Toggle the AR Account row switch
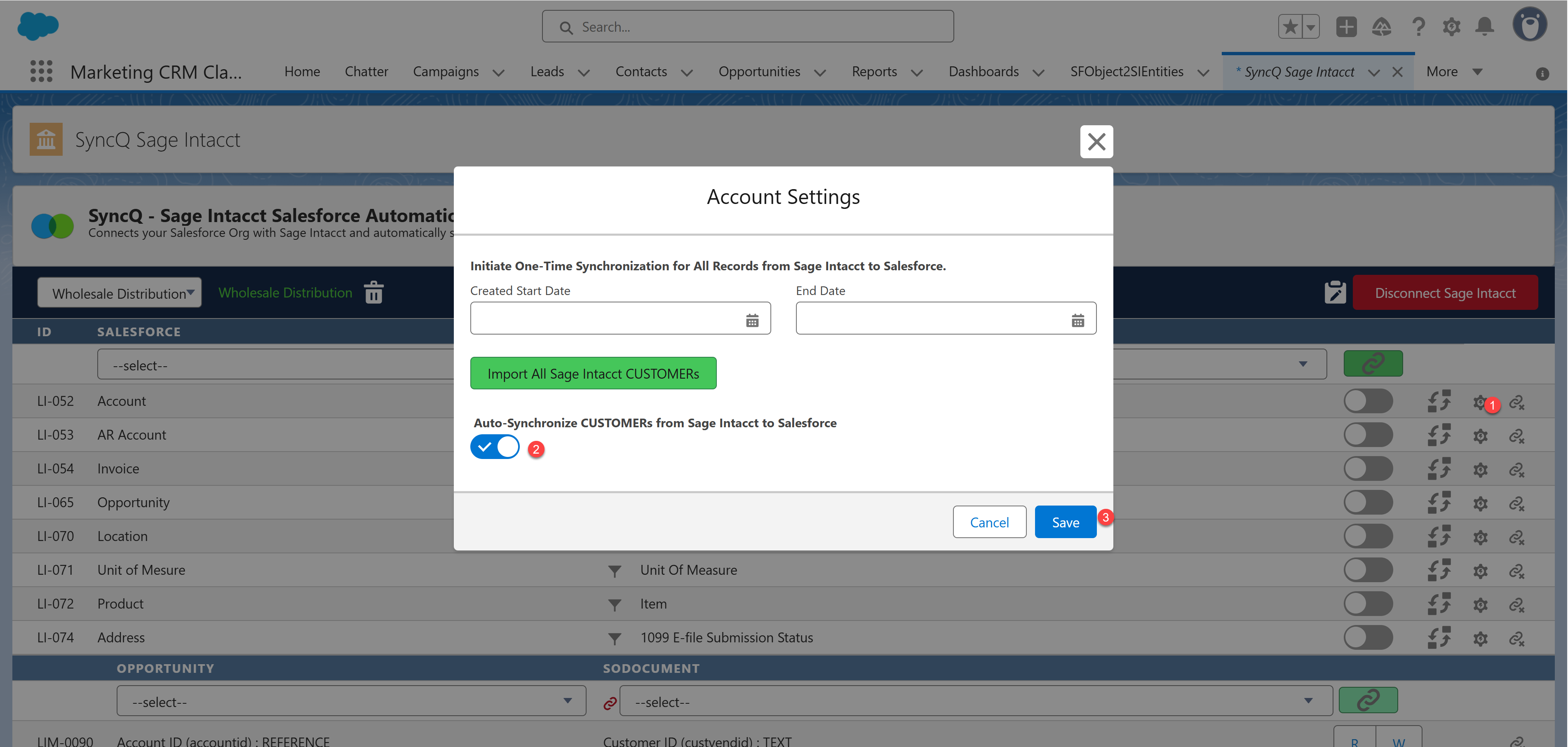This screenshot has width=1568, height=747. [x=1368, y=435]
